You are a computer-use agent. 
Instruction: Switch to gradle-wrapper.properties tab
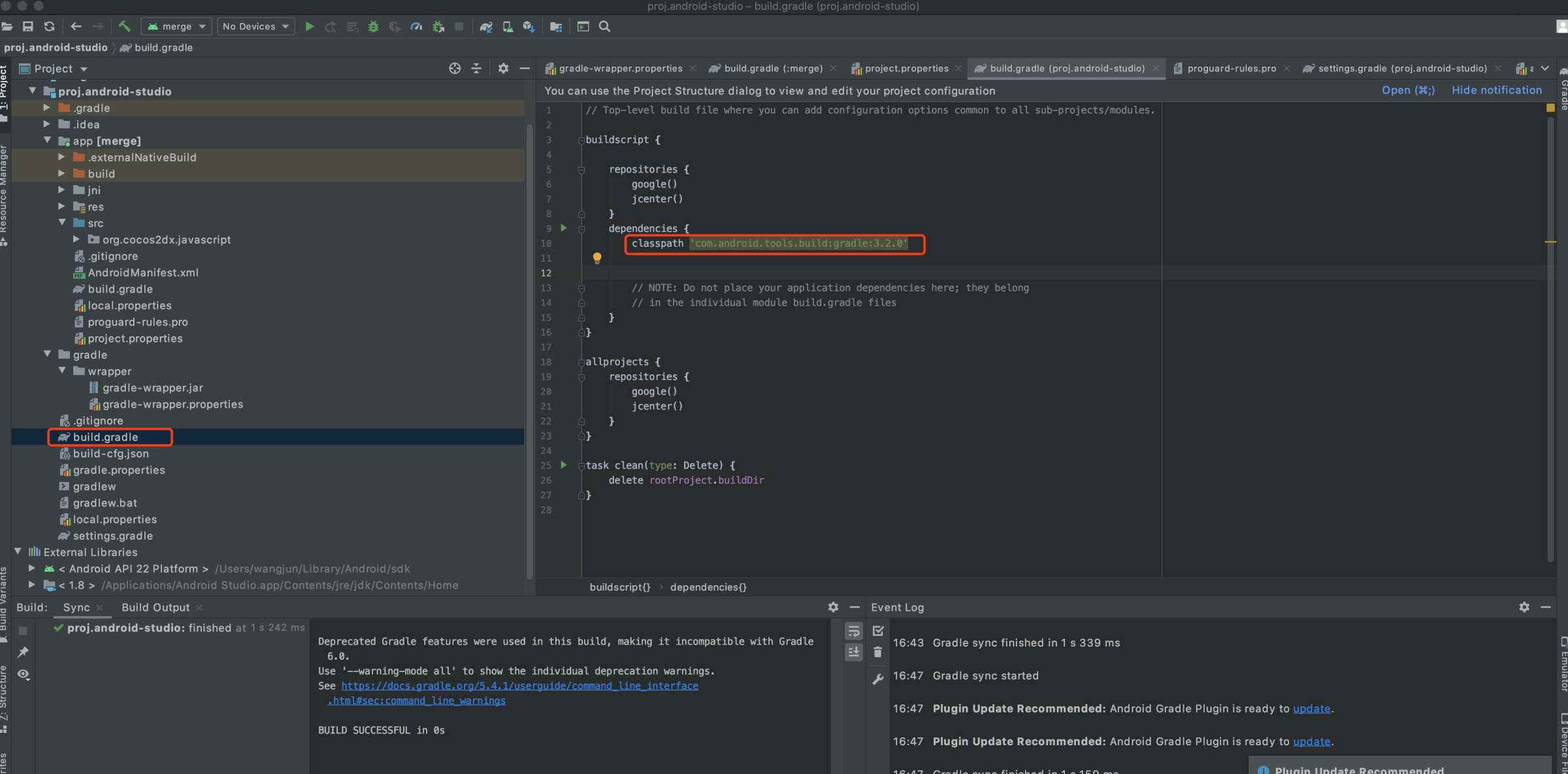point(620,69)
